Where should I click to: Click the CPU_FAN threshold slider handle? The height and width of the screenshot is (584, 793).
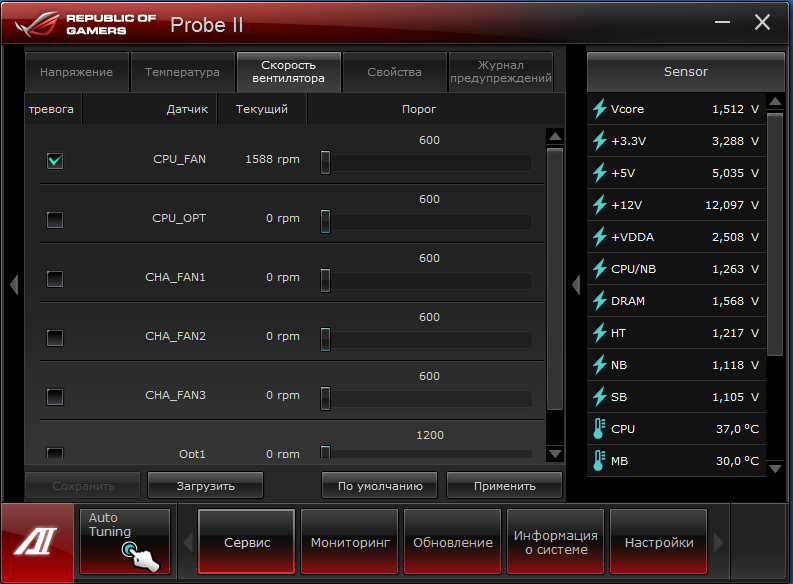pos(326,162)
